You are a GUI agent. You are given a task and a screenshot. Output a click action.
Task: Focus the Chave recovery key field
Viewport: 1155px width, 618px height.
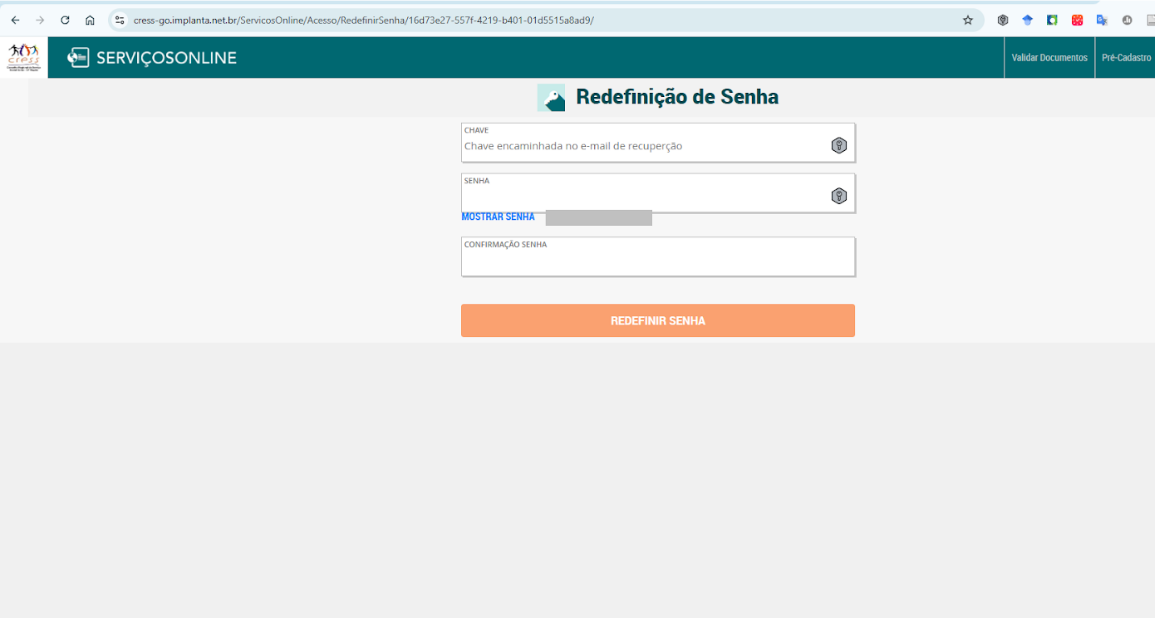[658, 143]
